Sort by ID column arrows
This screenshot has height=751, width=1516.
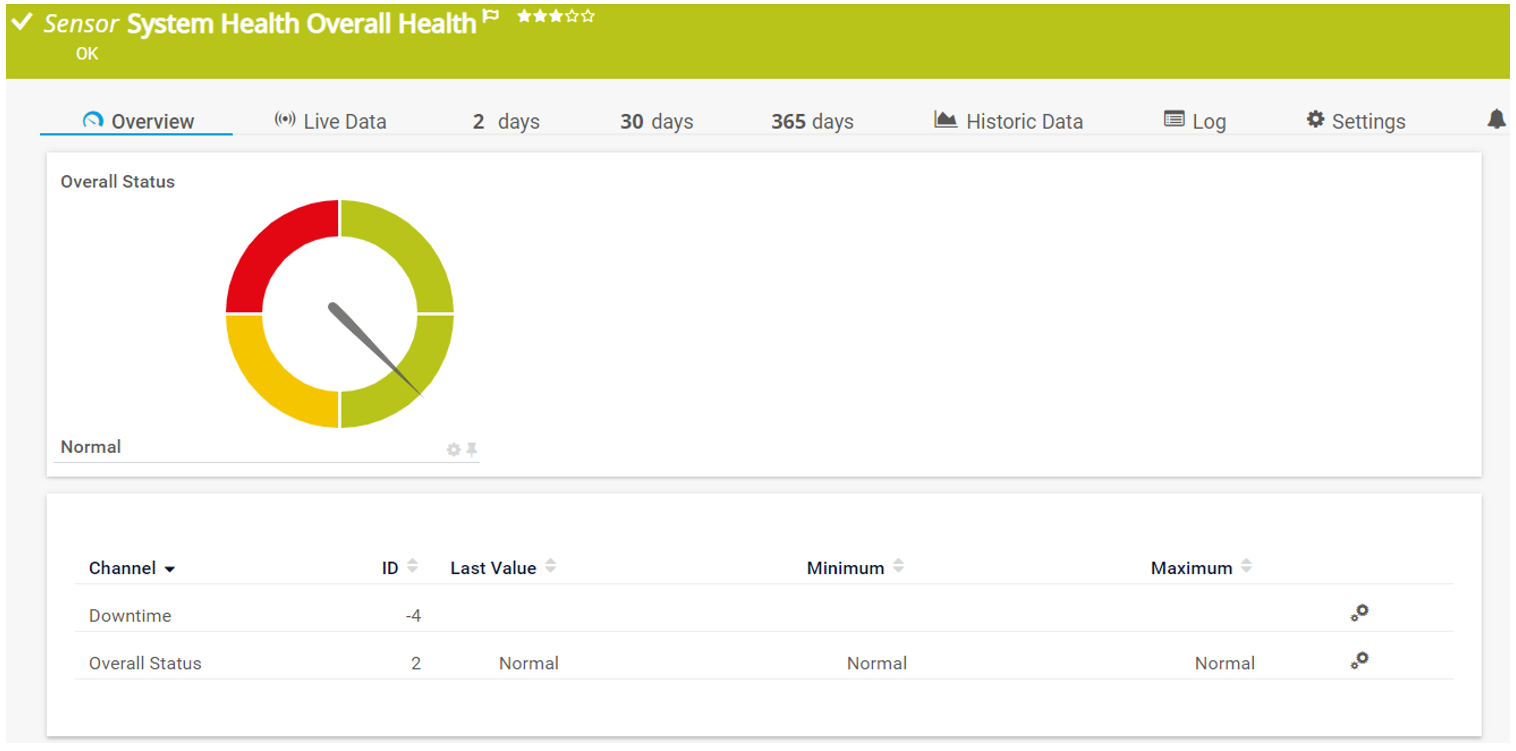[x=413, y=567]
